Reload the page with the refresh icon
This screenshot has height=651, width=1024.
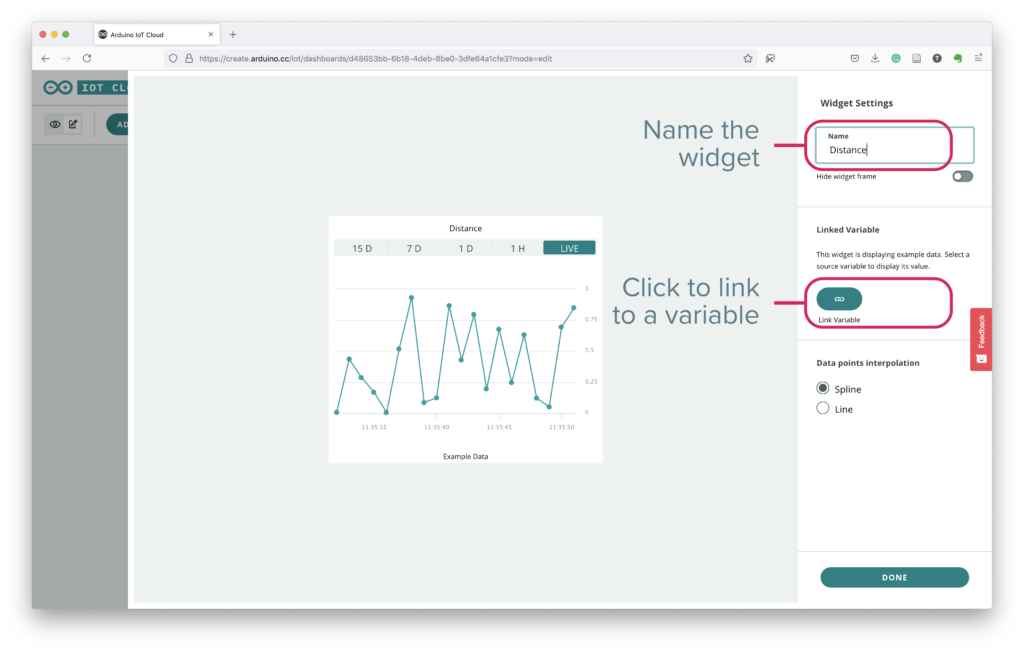(87, 59)
